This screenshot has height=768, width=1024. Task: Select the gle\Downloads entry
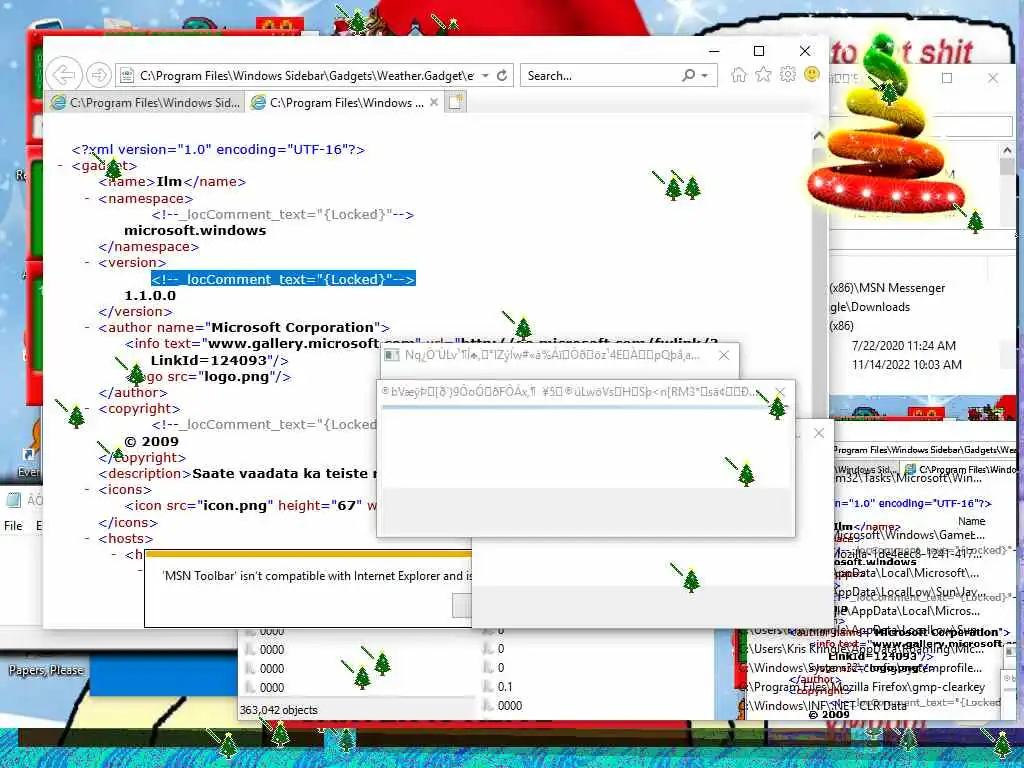[870, 307]
